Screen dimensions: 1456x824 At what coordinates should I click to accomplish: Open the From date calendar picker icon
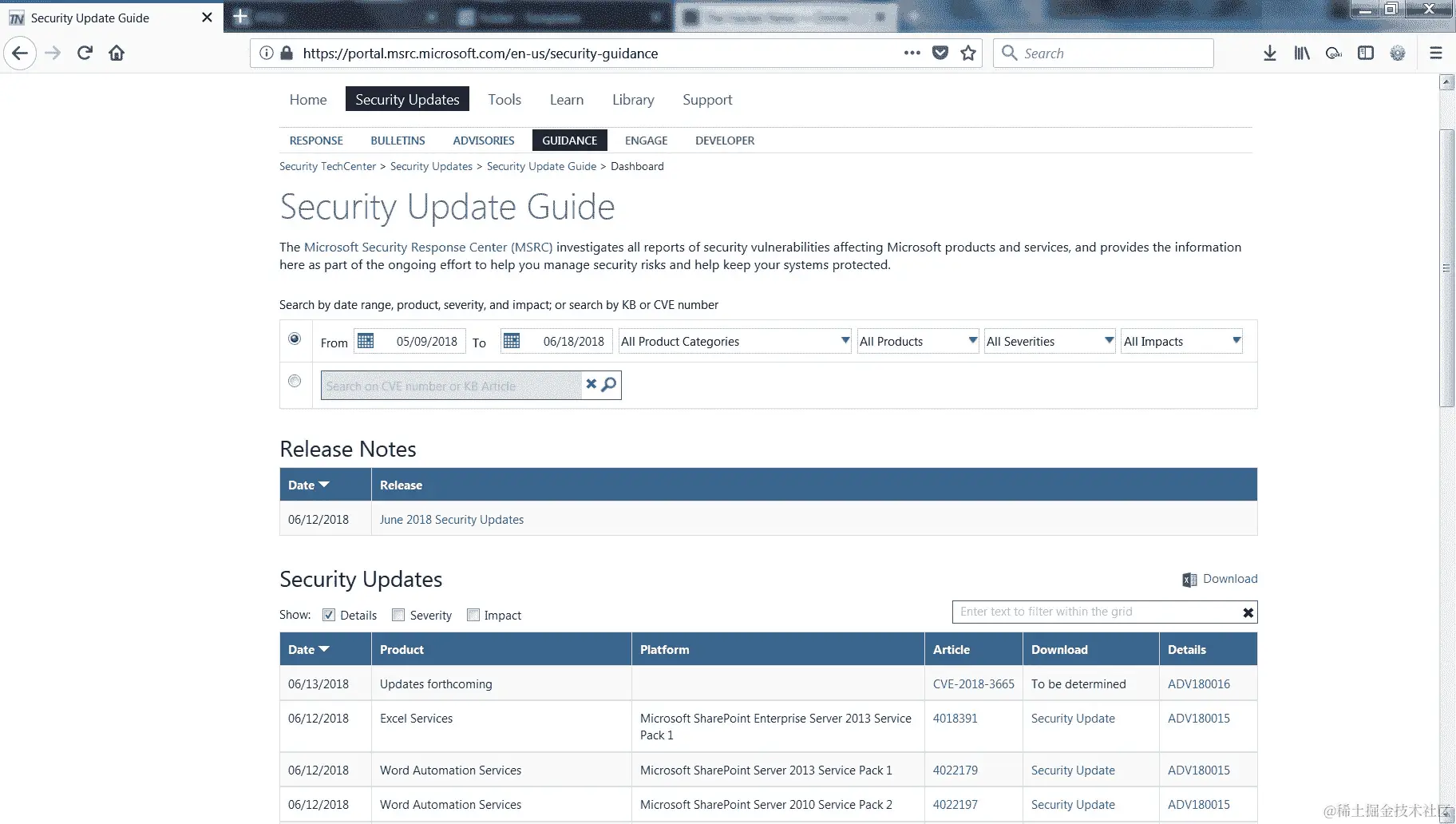click(x=366, y=341)
